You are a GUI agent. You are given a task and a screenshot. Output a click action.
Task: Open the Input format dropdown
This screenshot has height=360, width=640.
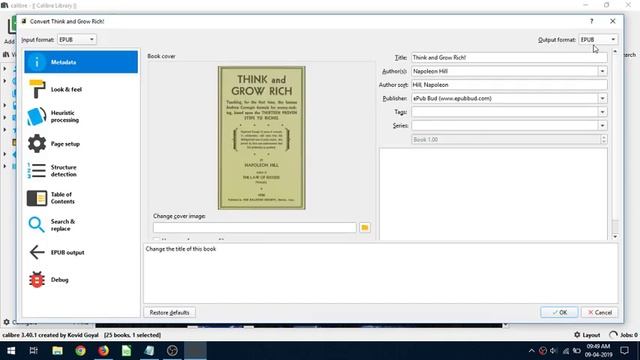click(77, 40)
